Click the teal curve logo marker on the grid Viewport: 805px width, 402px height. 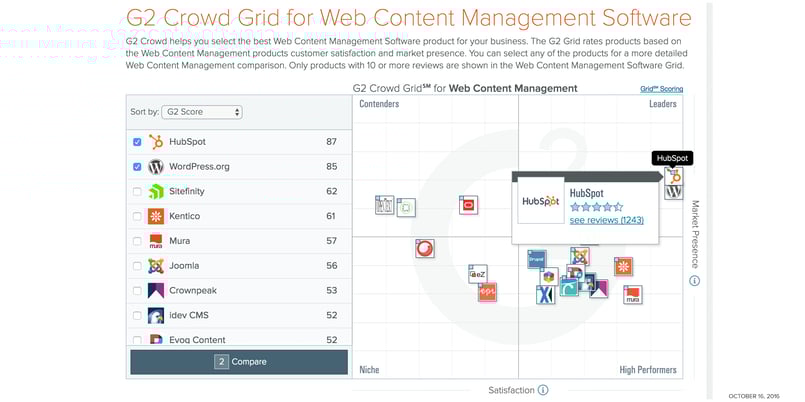point(569,286)
